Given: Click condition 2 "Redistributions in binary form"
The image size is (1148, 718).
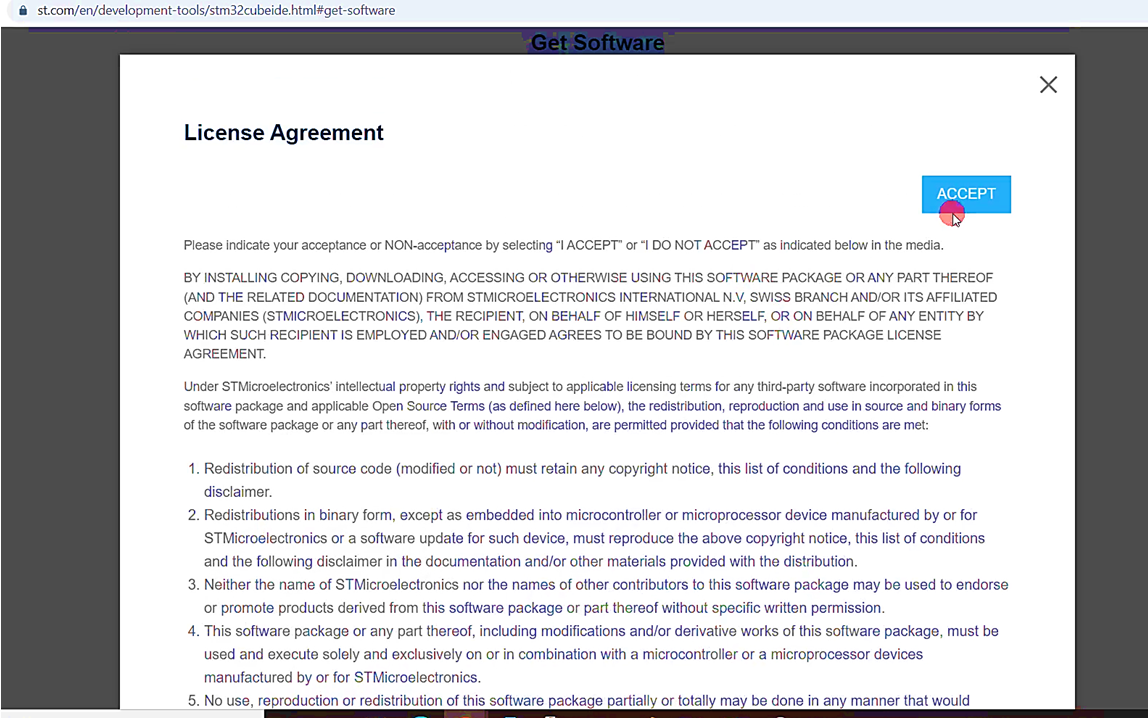Looking at the screenshot, I should coord(594,538).
